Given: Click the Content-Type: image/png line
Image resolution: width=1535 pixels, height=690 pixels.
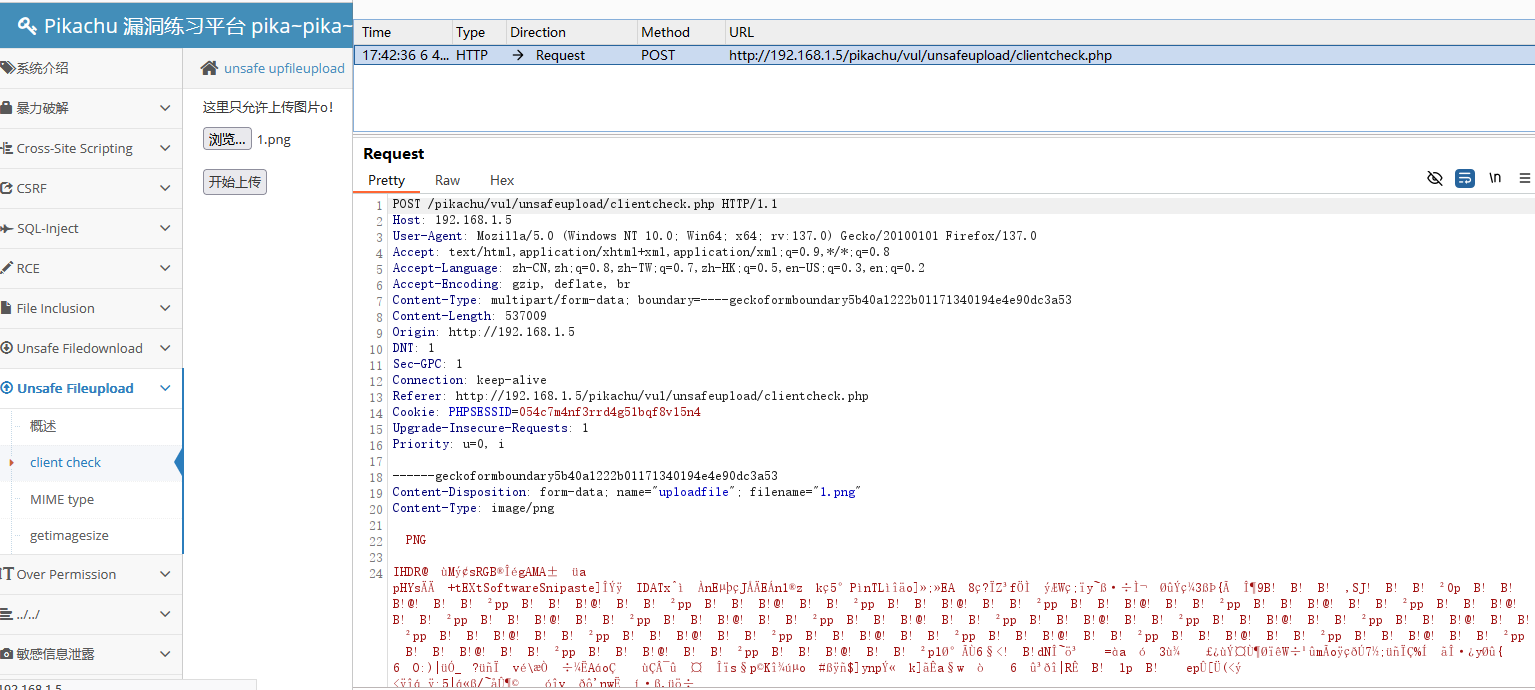Looking at the screenshot, I should (x=473, y=508).
